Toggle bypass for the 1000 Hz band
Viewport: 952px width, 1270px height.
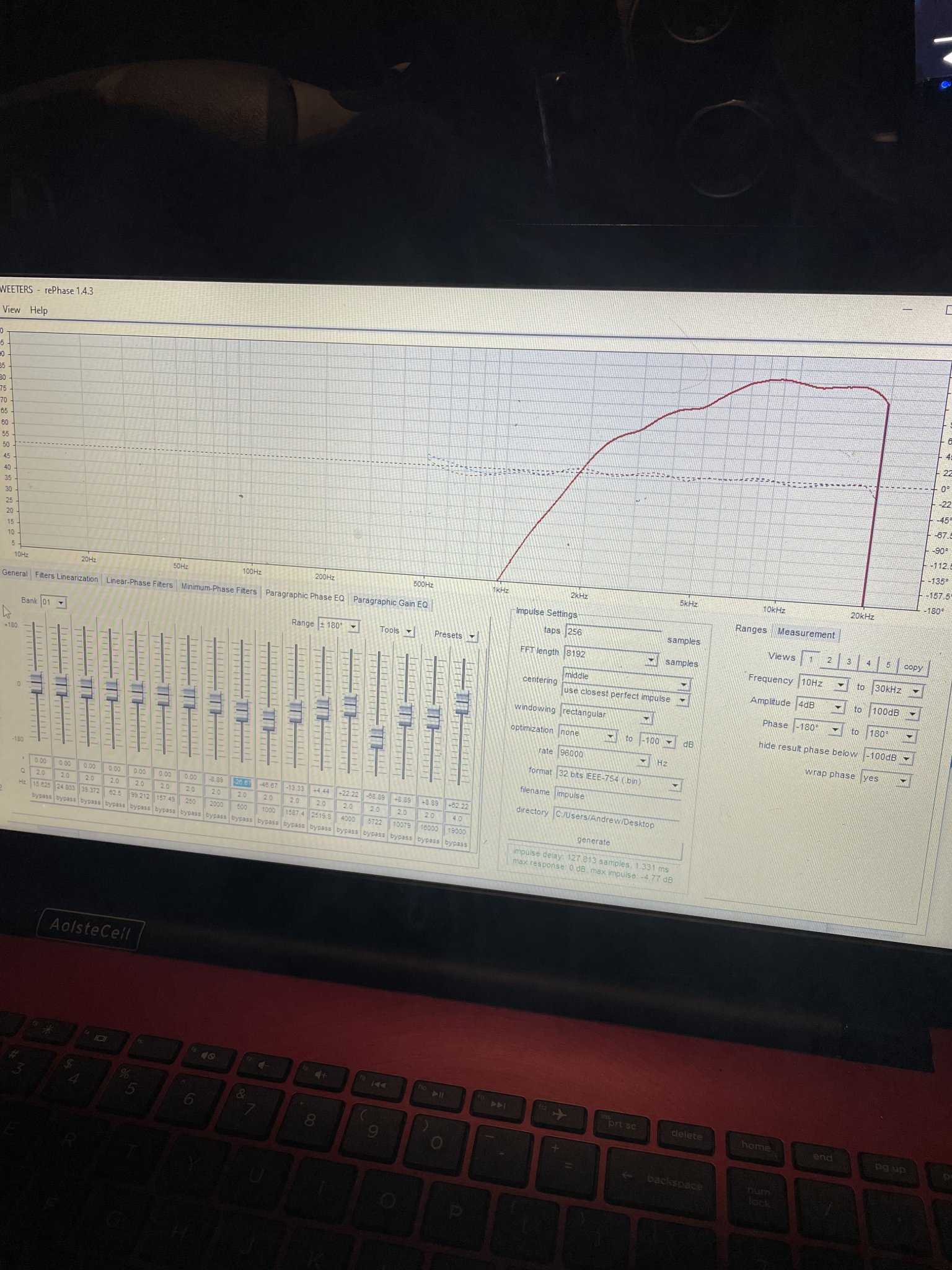pyautogui.click(x=268, y=822)
